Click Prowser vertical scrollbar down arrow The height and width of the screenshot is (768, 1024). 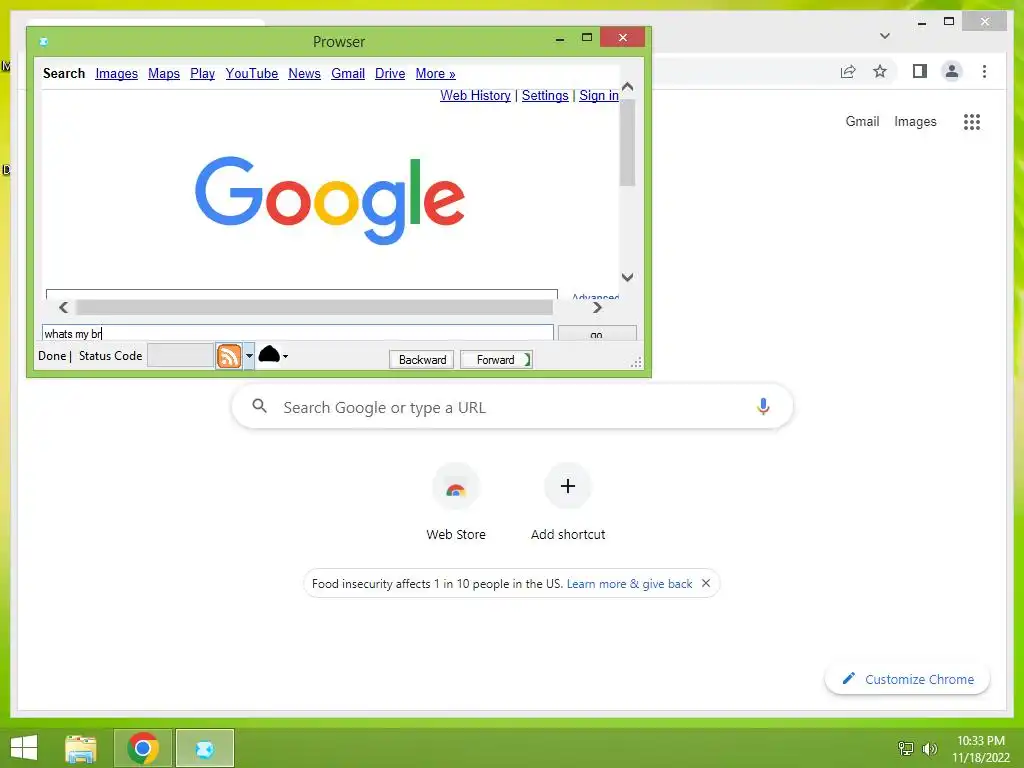628,277
